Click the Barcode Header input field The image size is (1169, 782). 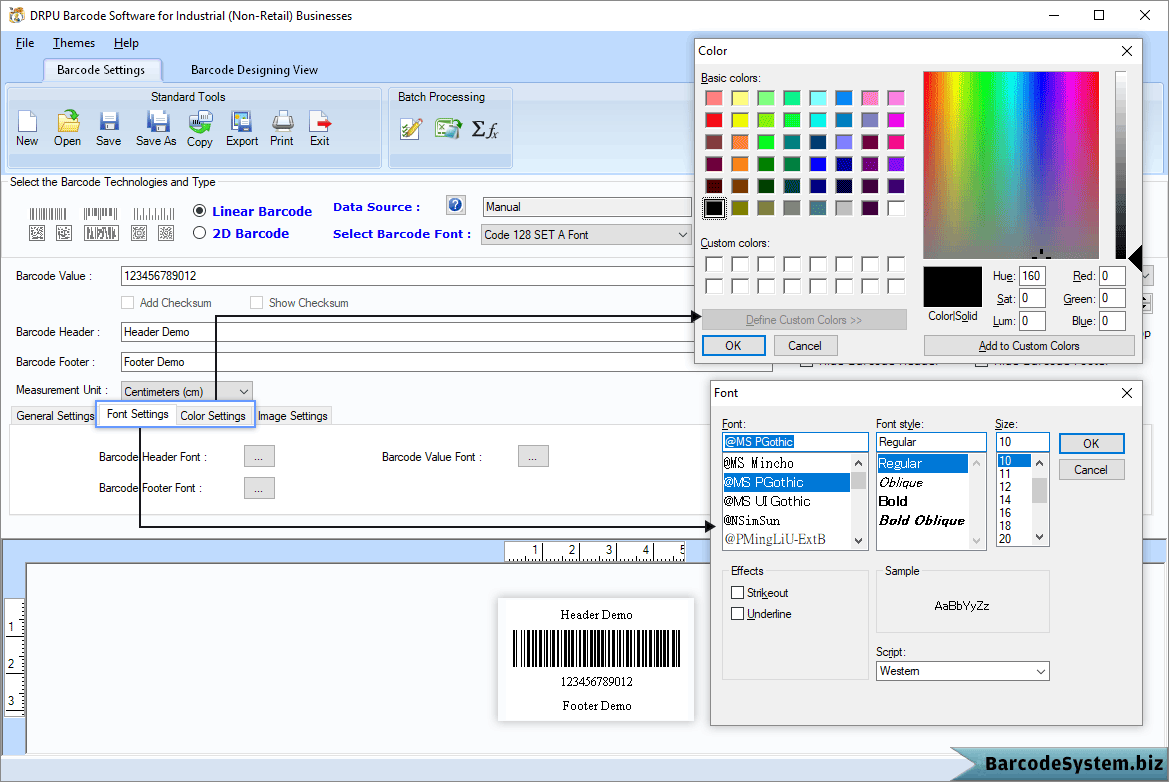point(407,332)
